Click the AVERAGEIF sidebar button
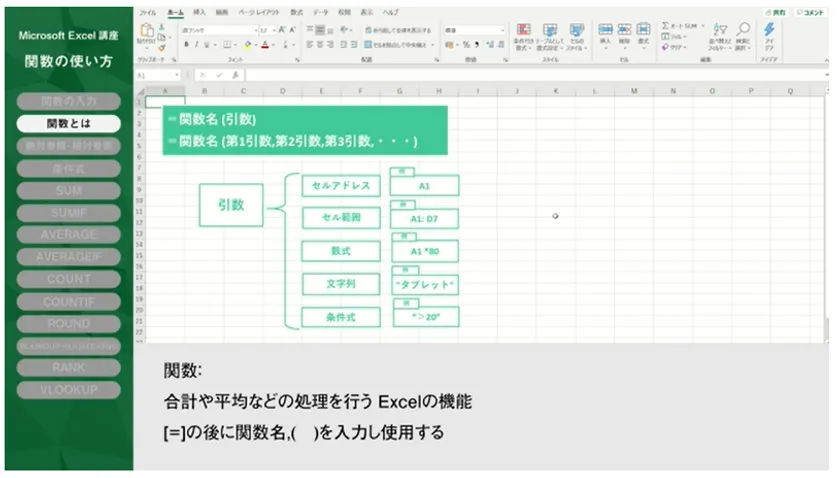The width and height of the screenshot is (840, 478). (69, 257)
